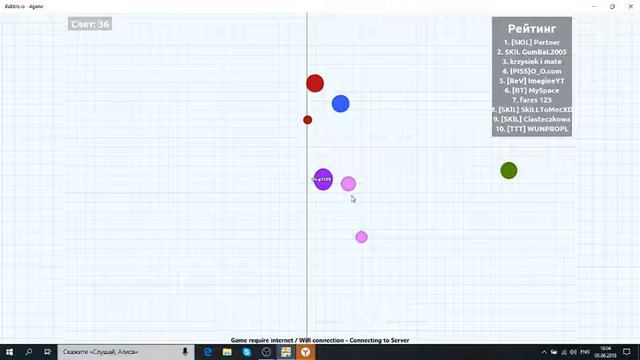Open the Windows Start menu

(x=9, y=352)
